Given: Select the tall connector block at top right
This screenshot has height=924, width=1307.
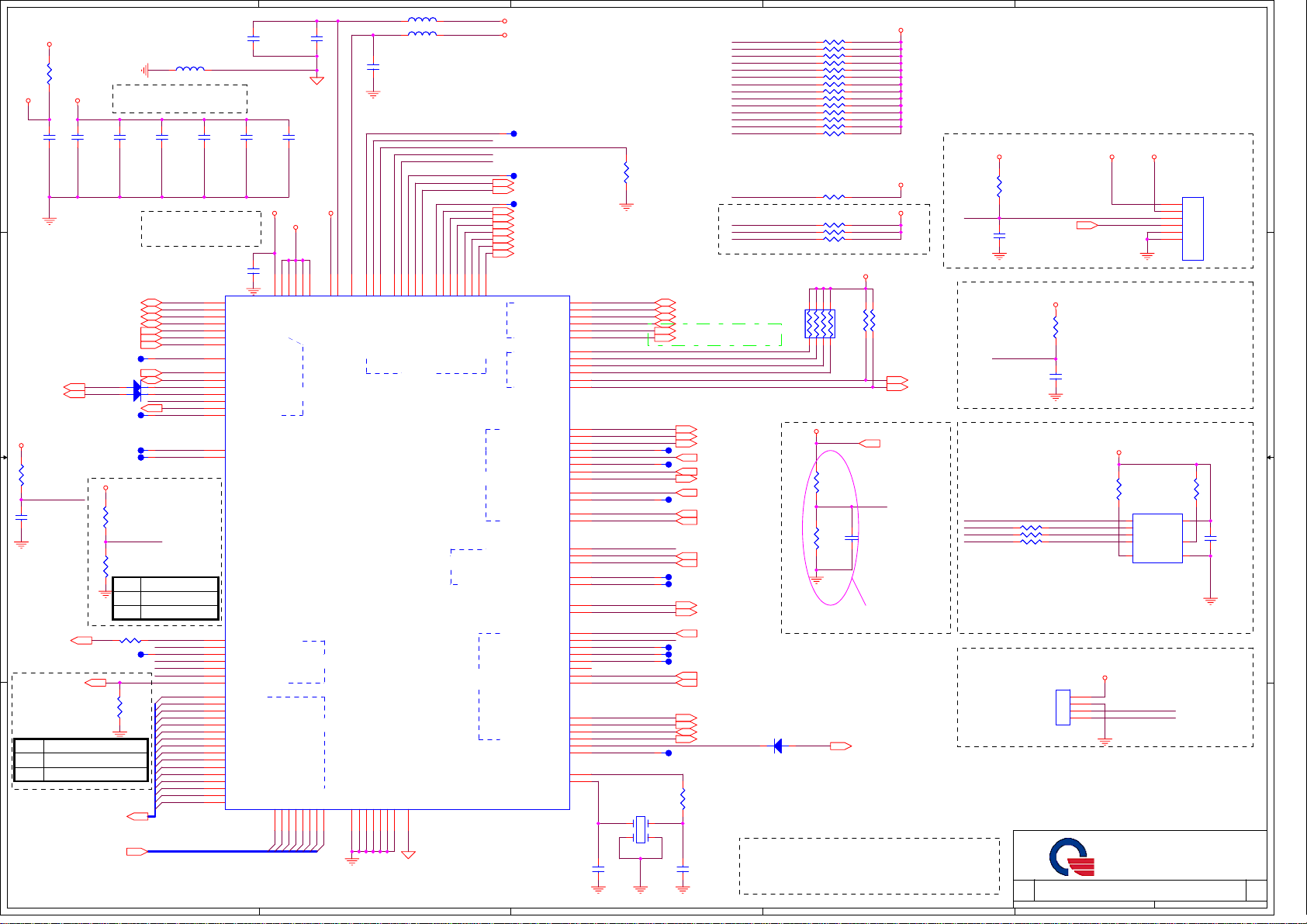Looking at the screenshot, I should (x=1193, y=229).
